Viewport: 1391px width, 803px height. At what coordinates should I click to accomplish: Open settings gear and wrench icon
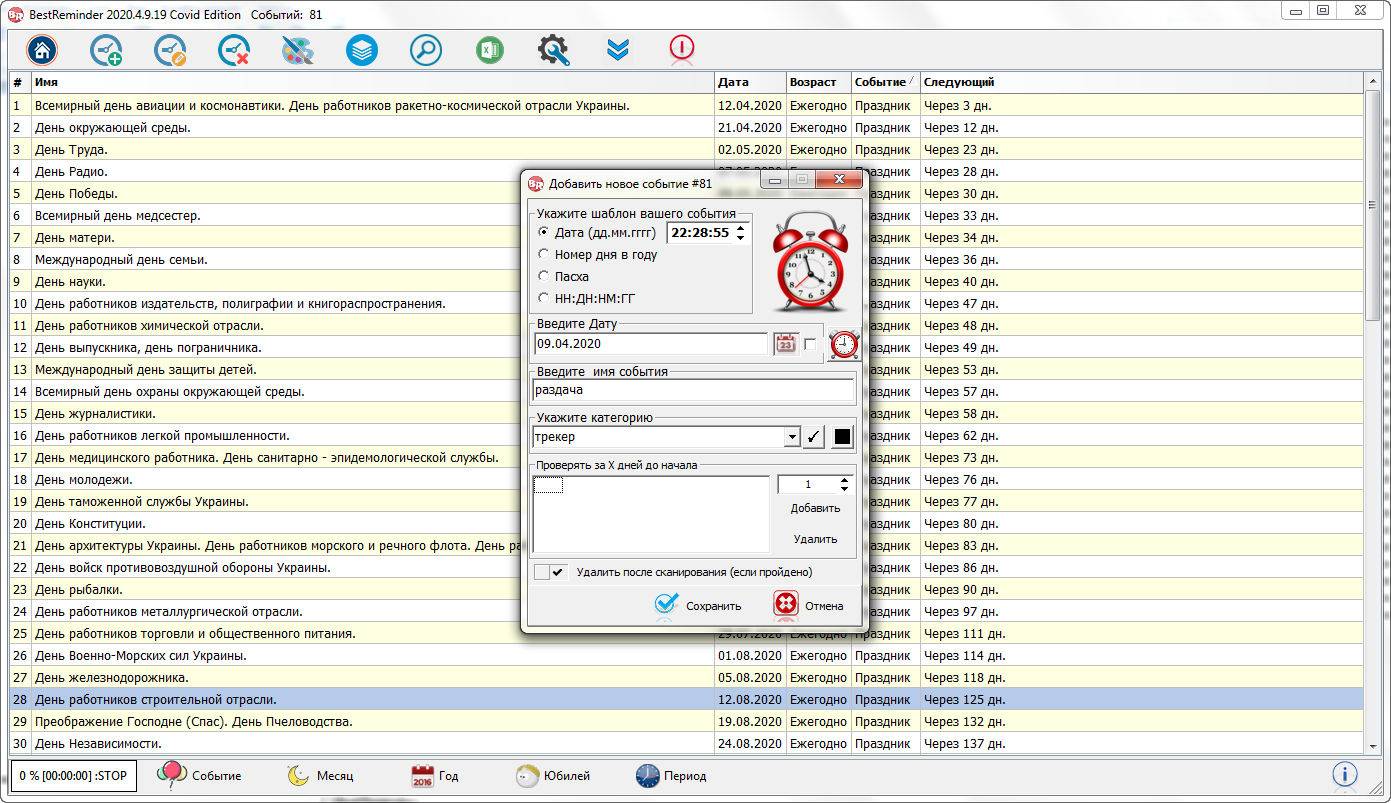[554, 50]
